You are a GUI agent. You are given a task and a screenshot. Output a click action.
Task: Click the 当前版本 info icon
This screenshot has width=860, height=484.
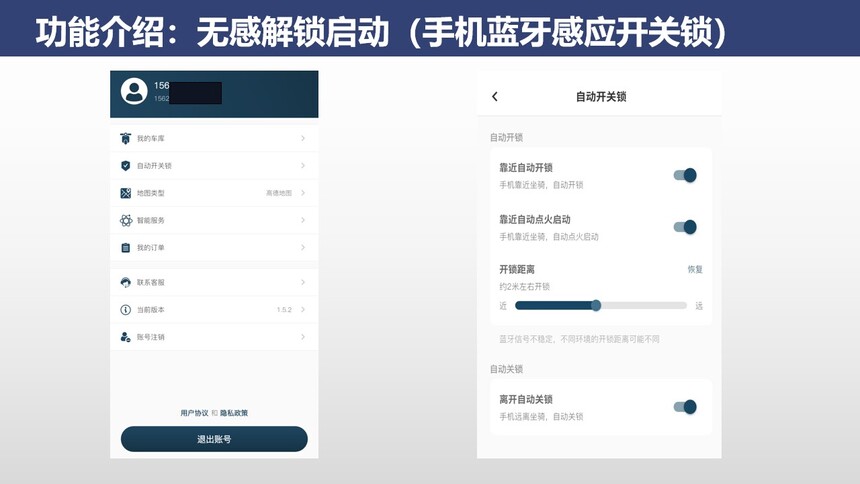click(x=126, y=310)
